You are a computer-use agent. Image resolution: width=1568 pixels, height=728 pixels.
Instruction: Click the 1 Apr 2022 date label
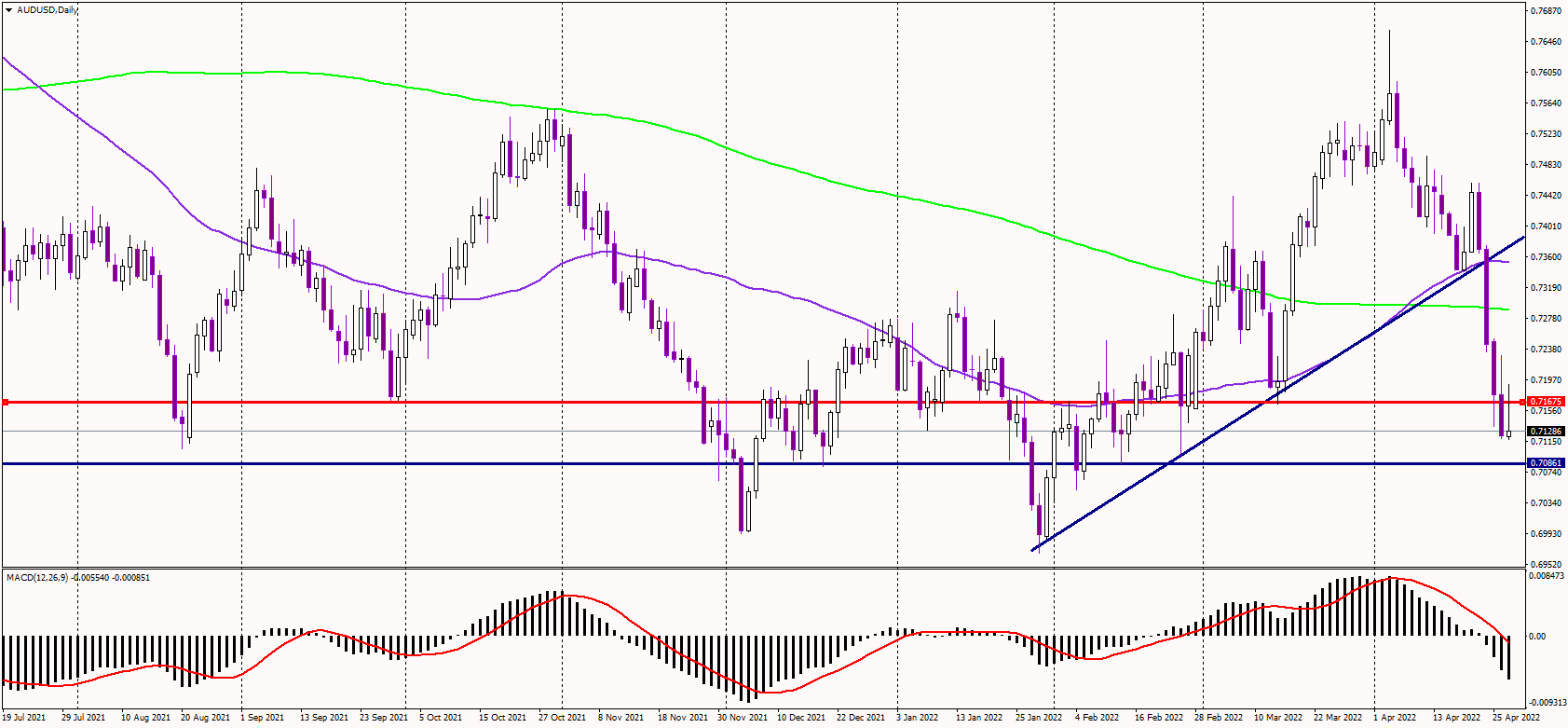pyautogui.click(x=1396, y=718)
